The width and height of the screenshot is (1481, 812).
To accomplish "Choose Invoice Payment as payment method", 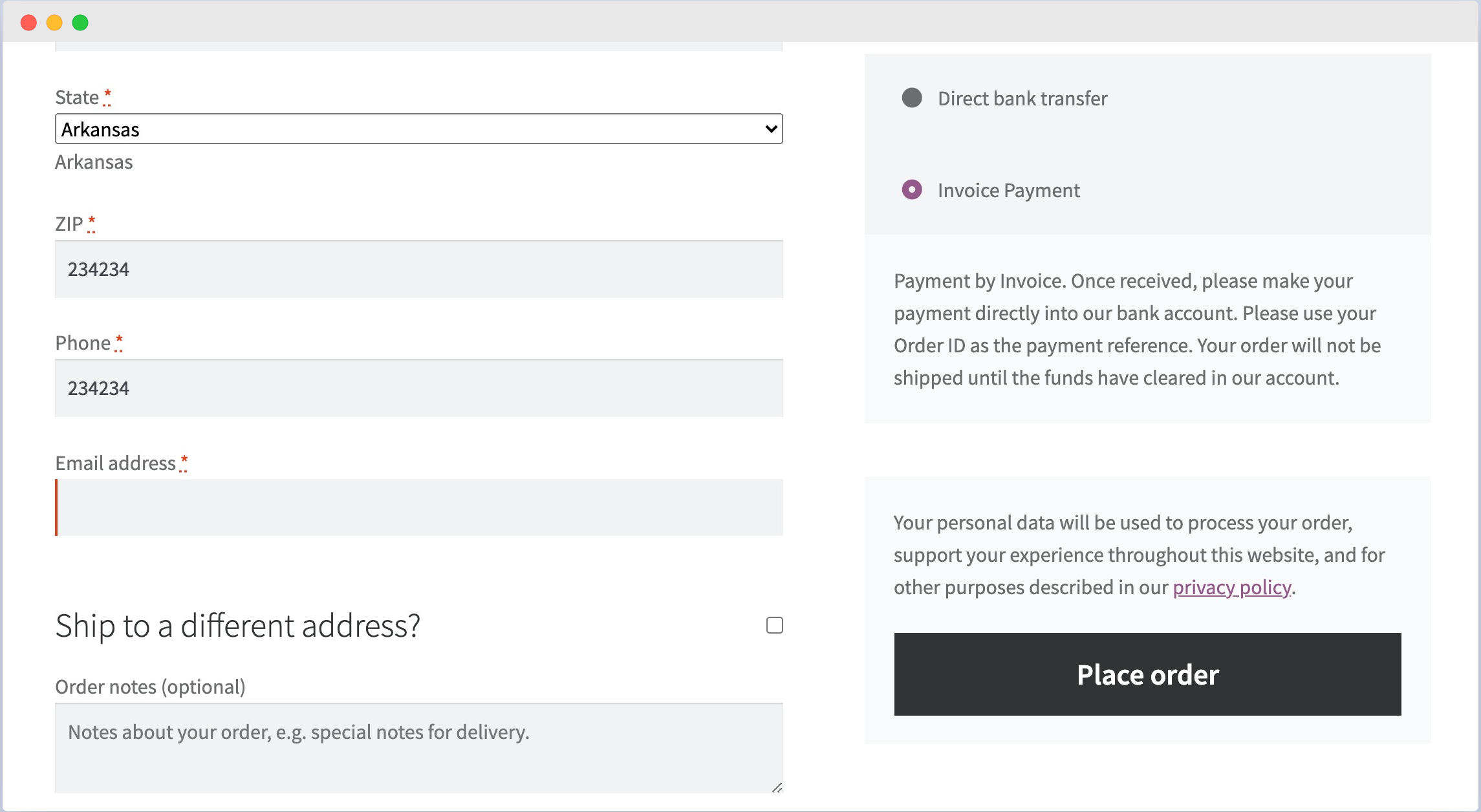I will (x=912, y=190).
